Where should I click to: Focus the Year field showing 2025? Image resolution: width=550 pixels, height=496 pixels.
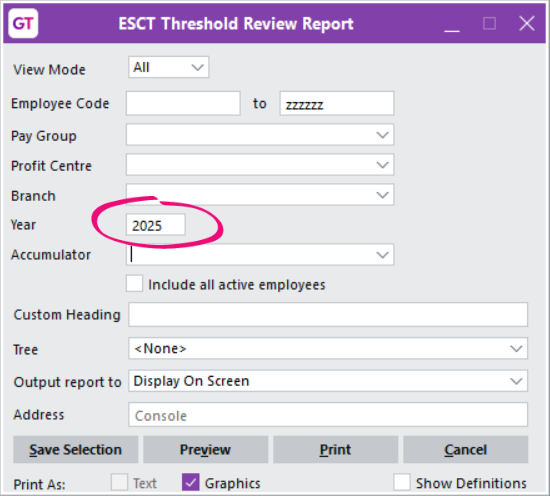tap(155, 225)
